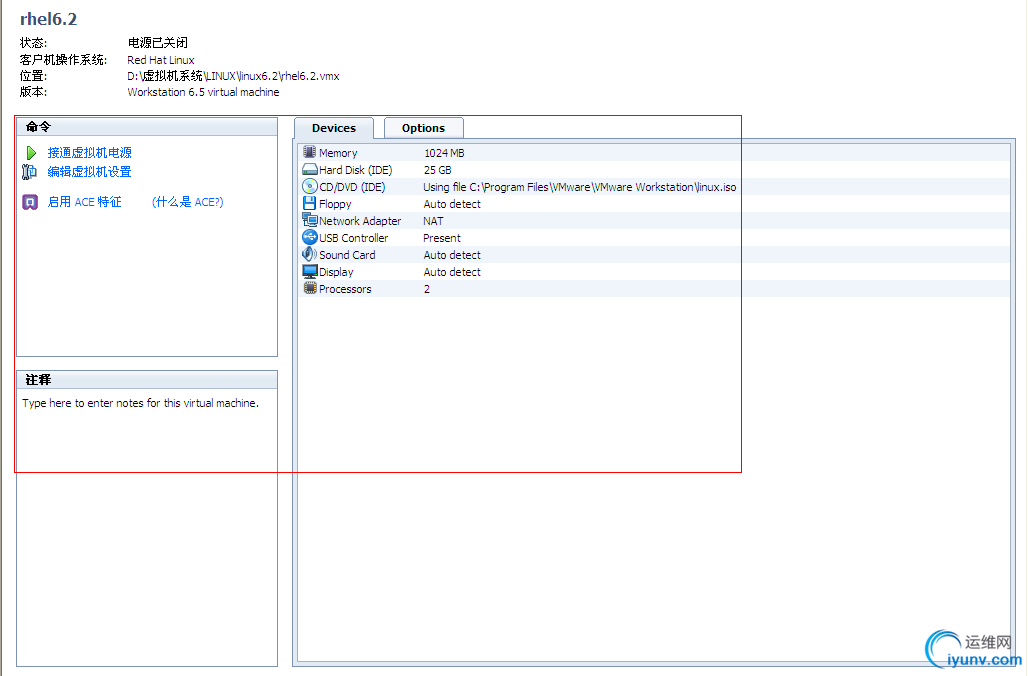Viewport: 1028px width, 676px height.
Task: Click the edit virtual machine settings icon
Action: [x=30, y=172]
